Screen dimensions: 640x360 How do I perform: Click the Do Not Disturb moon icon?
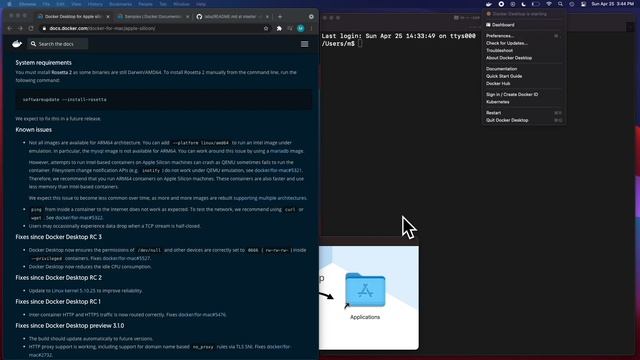524,4
